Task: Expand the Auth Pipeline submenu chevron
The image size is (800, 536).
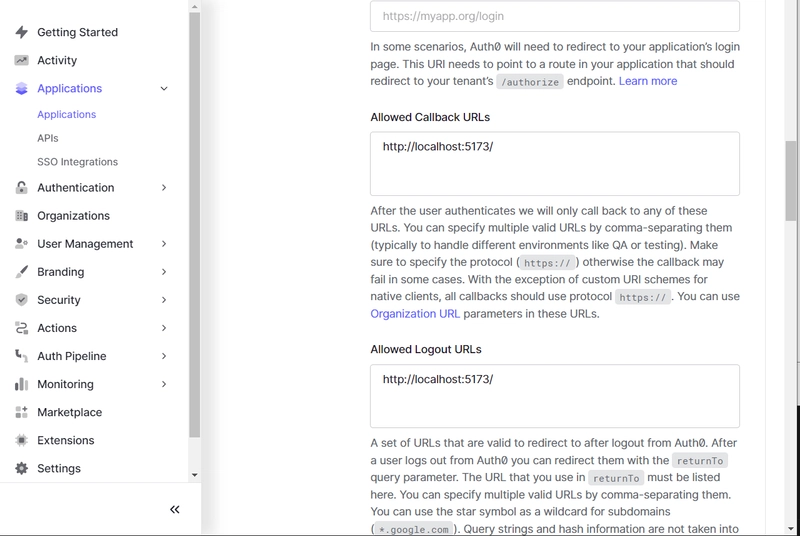Action: click(164, 356)
